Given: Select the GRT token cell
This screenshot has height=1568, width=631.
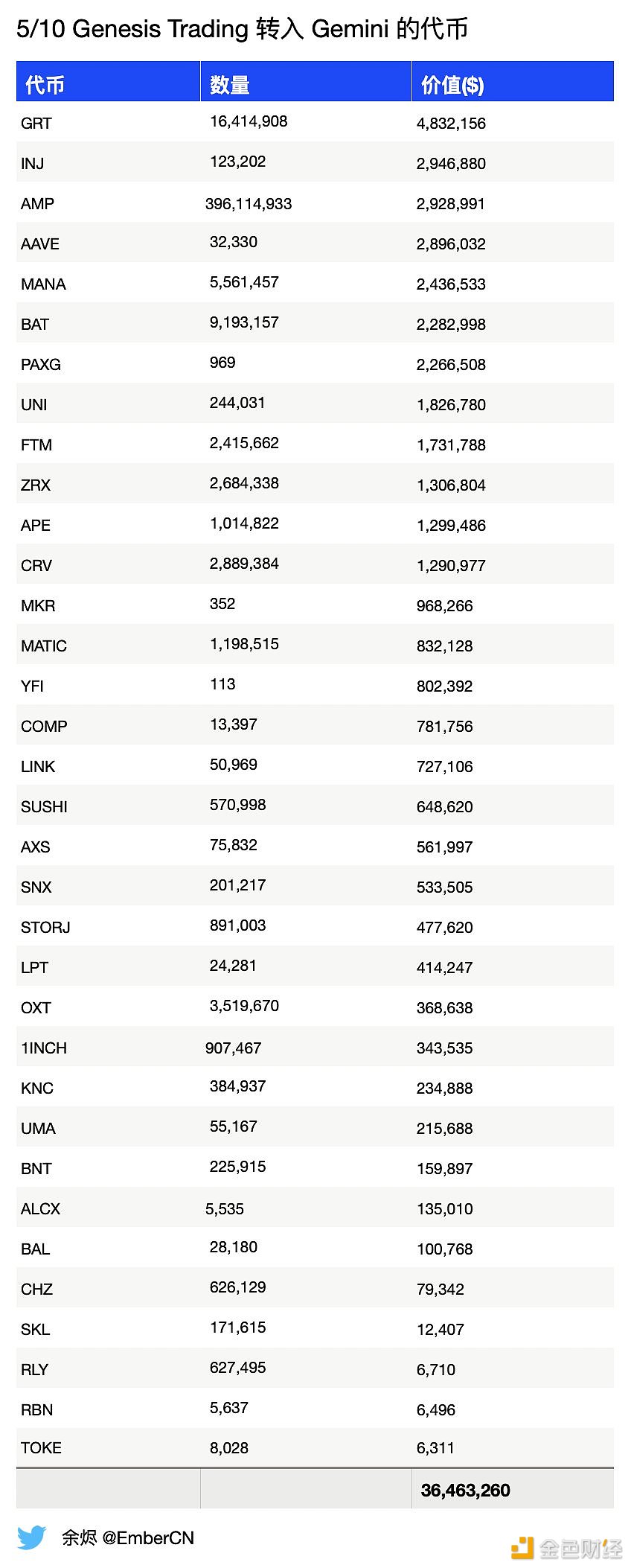Looking at the screenshot, I should coord(36,124).
